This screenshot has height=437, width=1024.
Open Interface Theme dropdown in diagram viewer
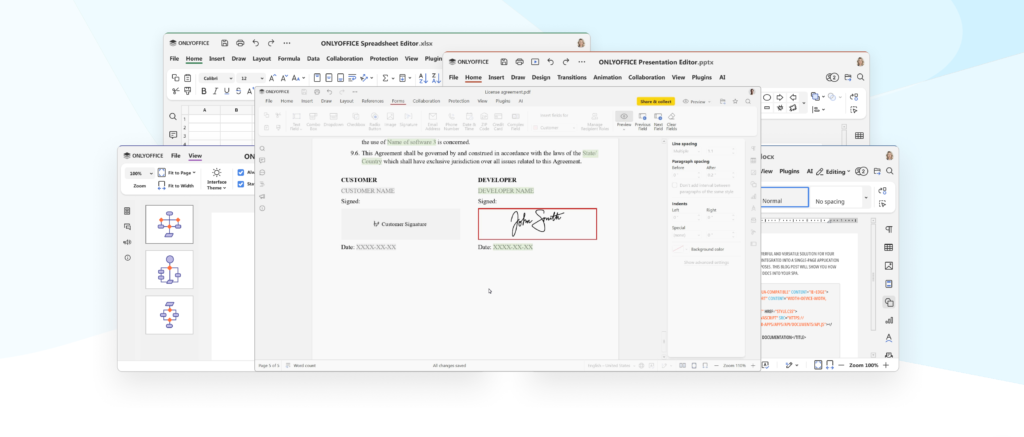[x=216, y=179]
